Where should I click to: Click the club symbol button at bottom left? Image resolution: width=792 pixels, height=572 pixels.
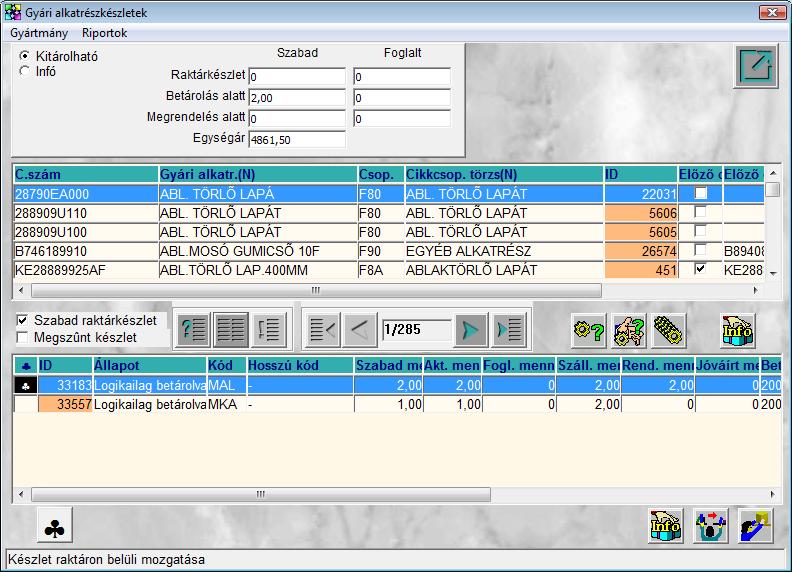[55, 526]
